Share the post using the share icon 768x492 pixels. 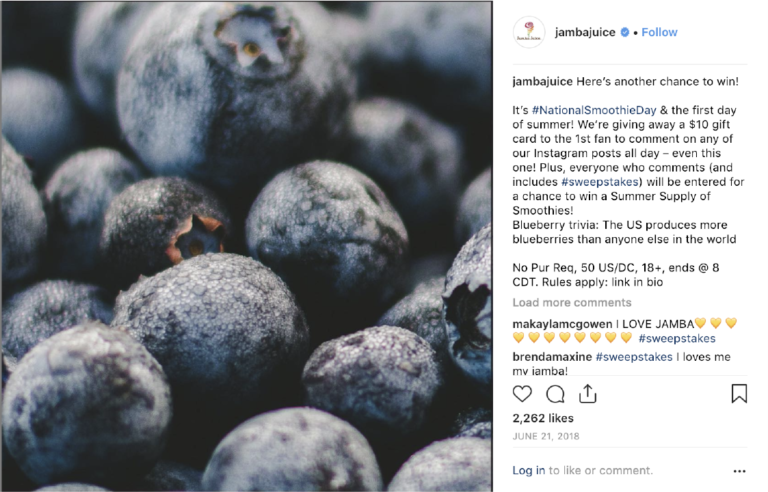tap(587, 394)
